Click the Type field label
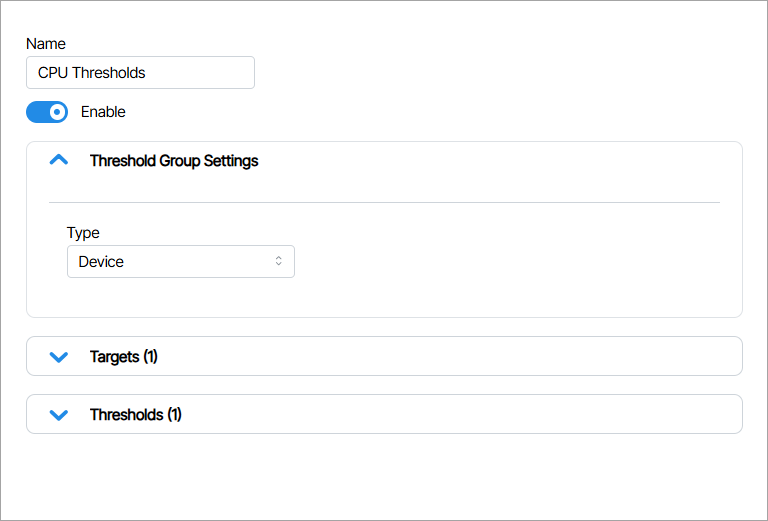This screenshot has width=768, height=521. (x=83, y=233)
